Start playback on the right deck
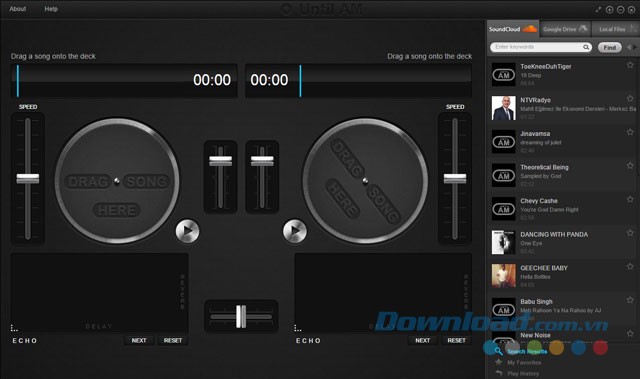This screenshot has height=379, width=640. coord(295,231)
